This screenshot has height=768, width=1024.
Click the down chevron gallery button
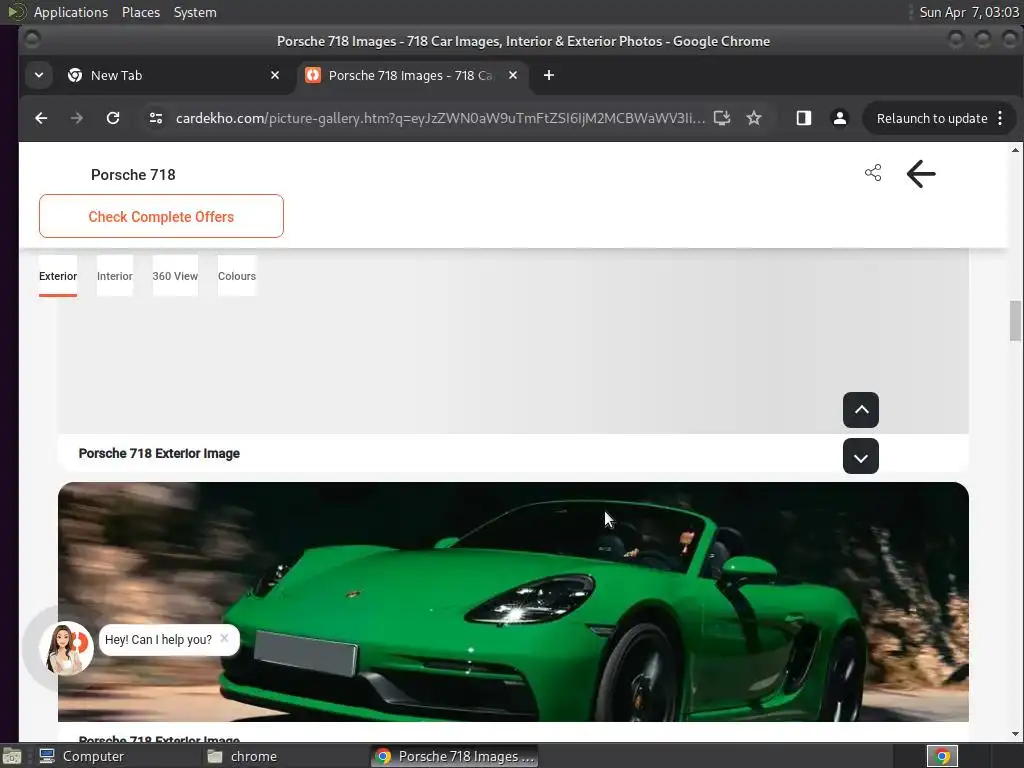click(x=861, y=456)
